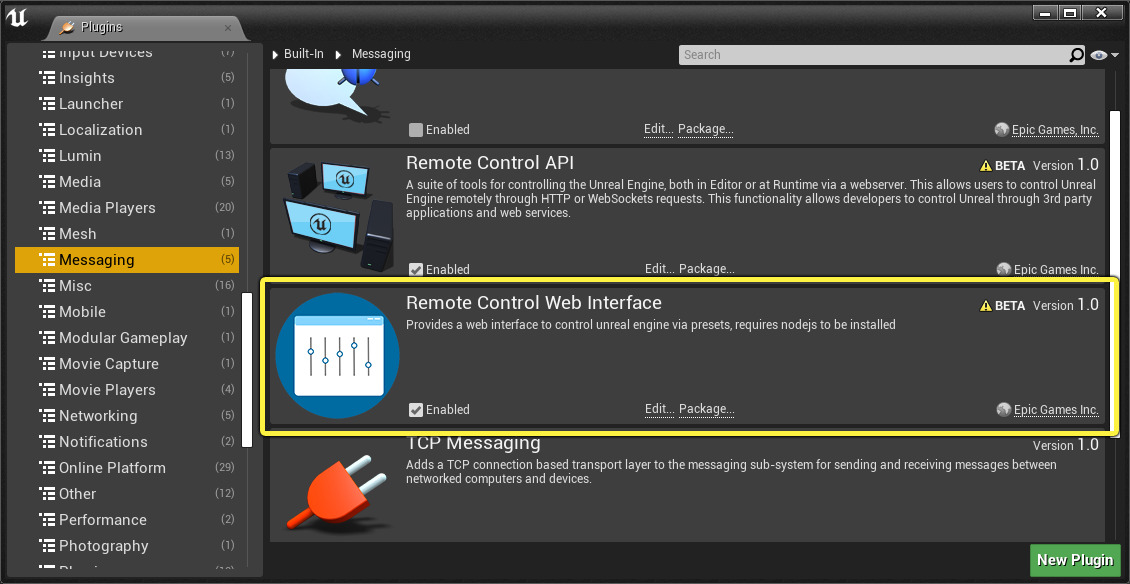Open Epic Games Inc. link for Web Interface plugin

(1056, 410)
